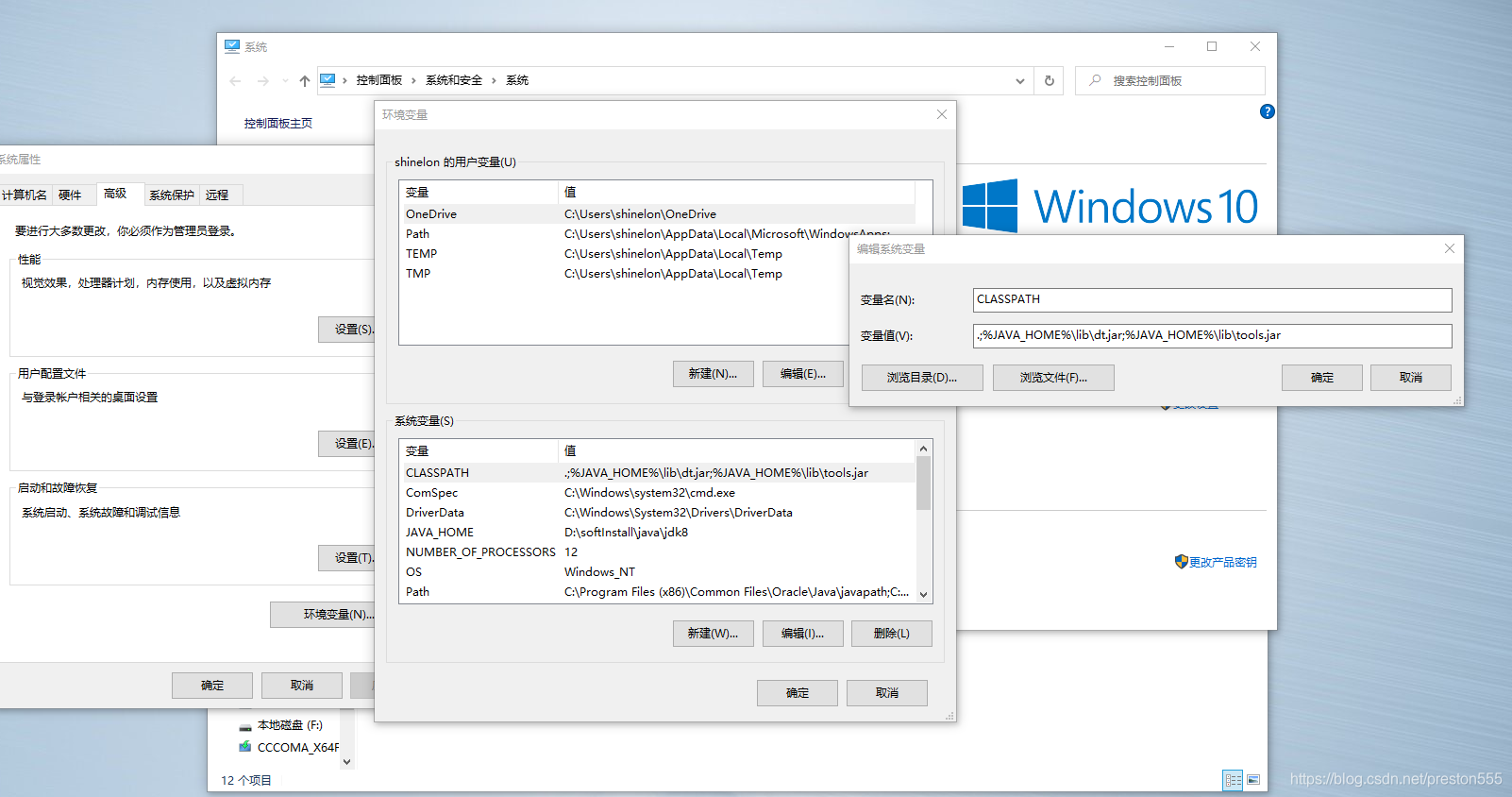This screenshot has width=1512, height=797.
Task: Click the back arrow in System window
Action: pos(236,81)
